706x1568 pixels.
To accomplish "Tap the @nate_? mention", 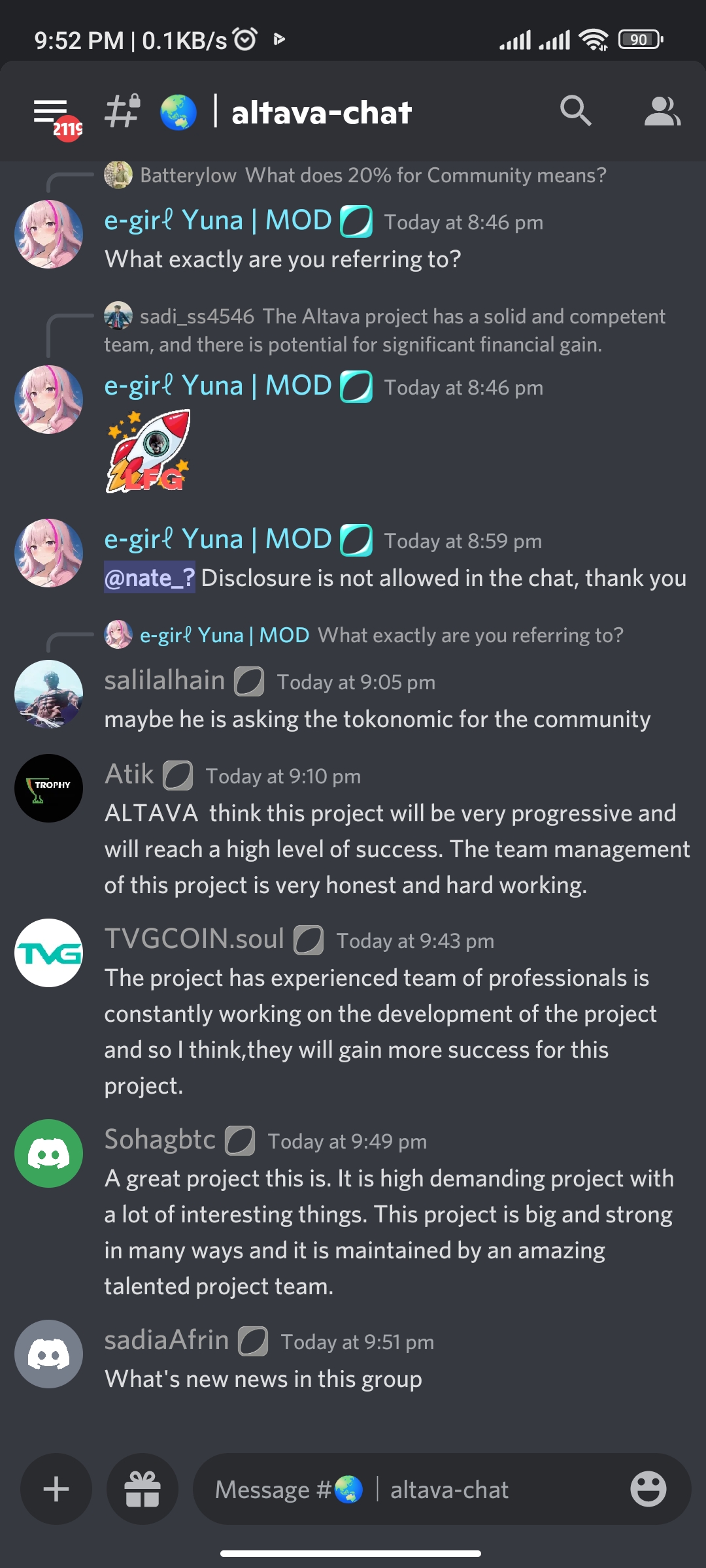I will tap(150, 578).
